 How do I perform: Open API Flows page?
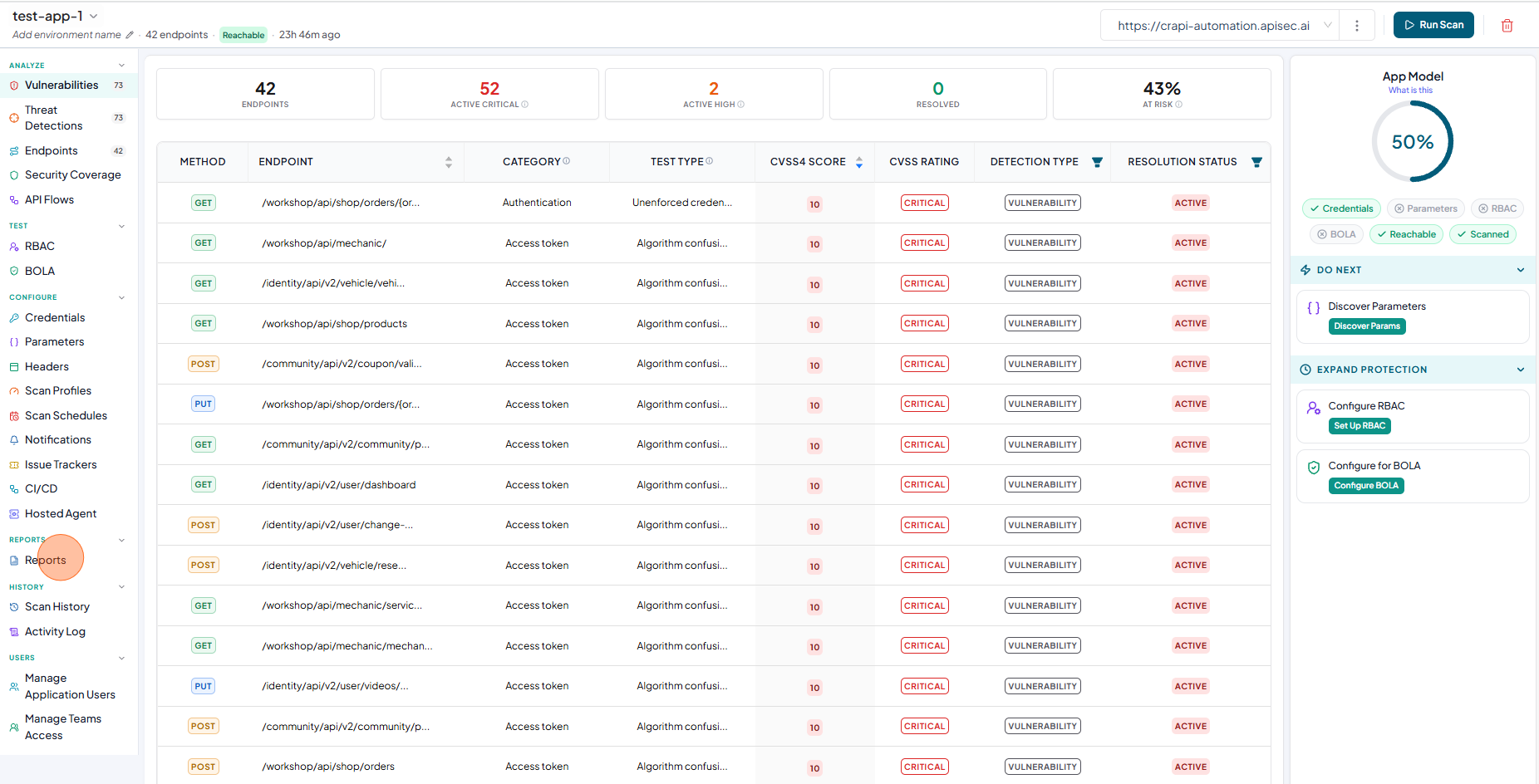point(68,199)
